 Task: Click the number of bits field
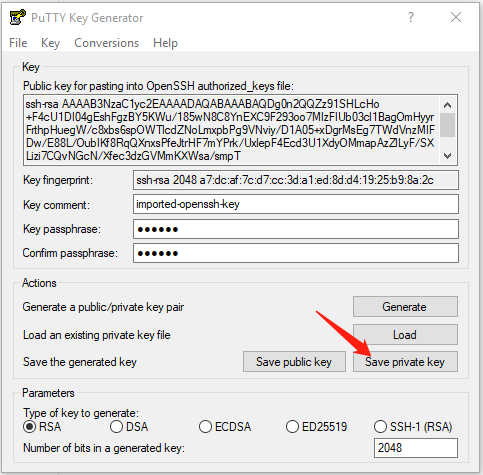[416, 448]
